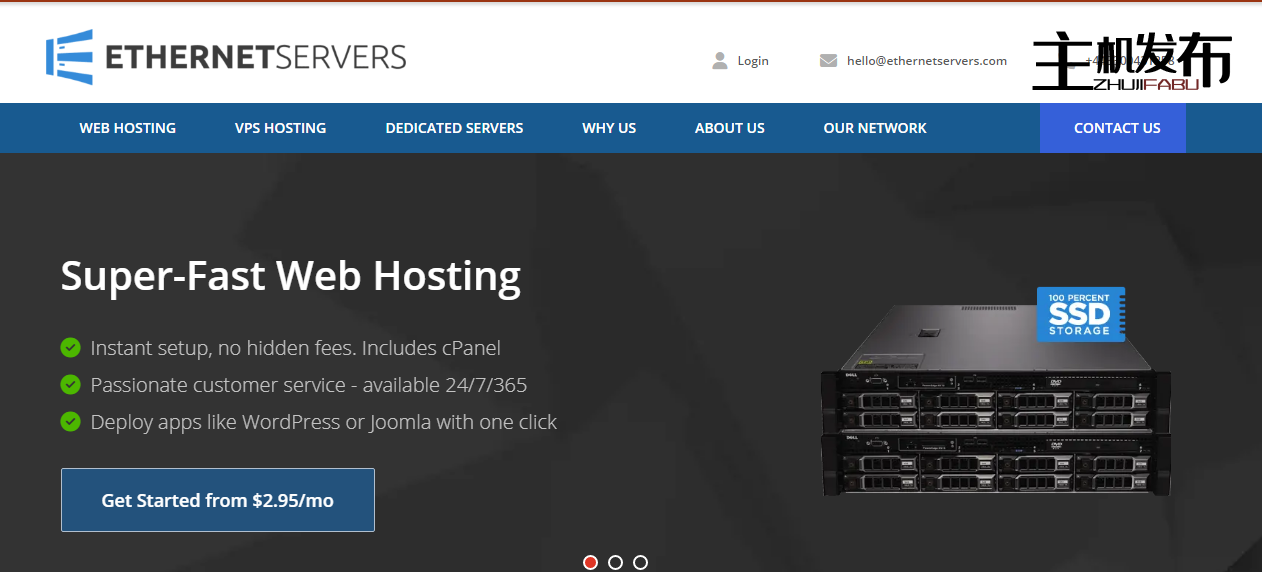The image size is (1262, 572).
Task: Click the Super-Fast Web Hosting heading
Action: (291, 275)
